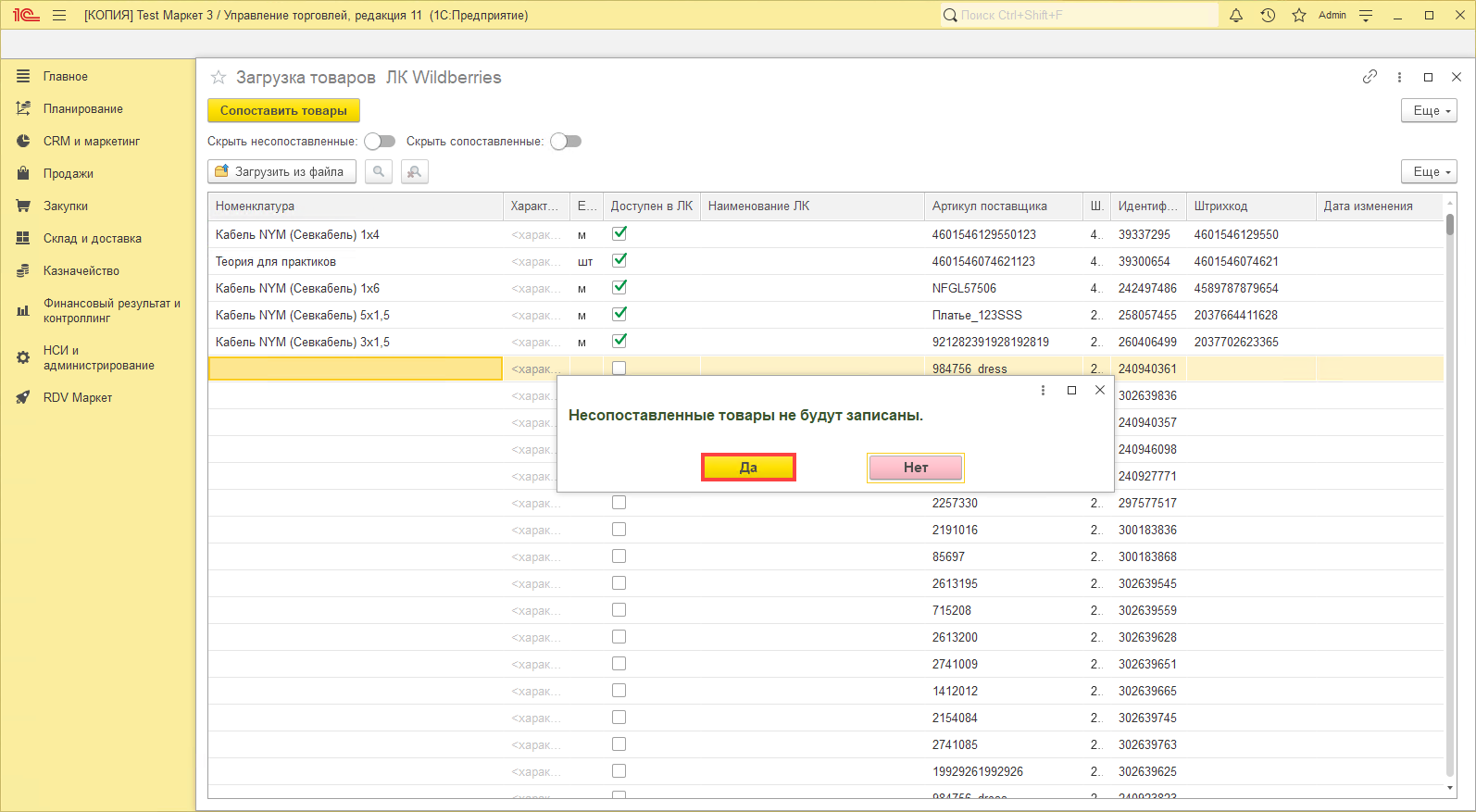Open the history clock icon
This screenshot has width=1476, height=812.
(1268, 15)
